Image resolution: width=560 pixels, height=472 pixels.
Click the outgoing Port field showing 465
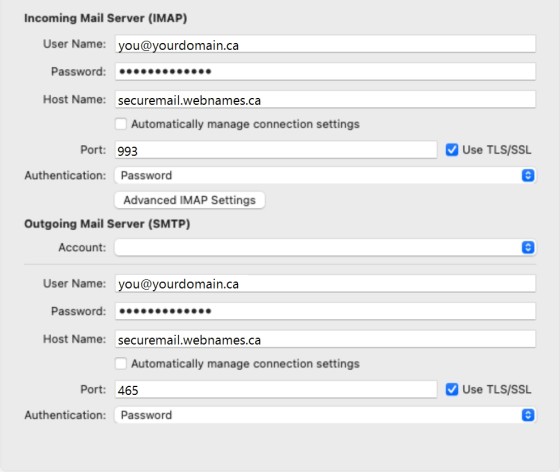(x=276, y=390)
